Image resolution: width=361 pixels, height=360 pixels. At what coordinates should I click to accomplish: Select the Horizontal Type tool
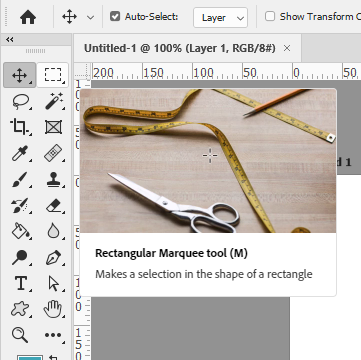[20, 283]
